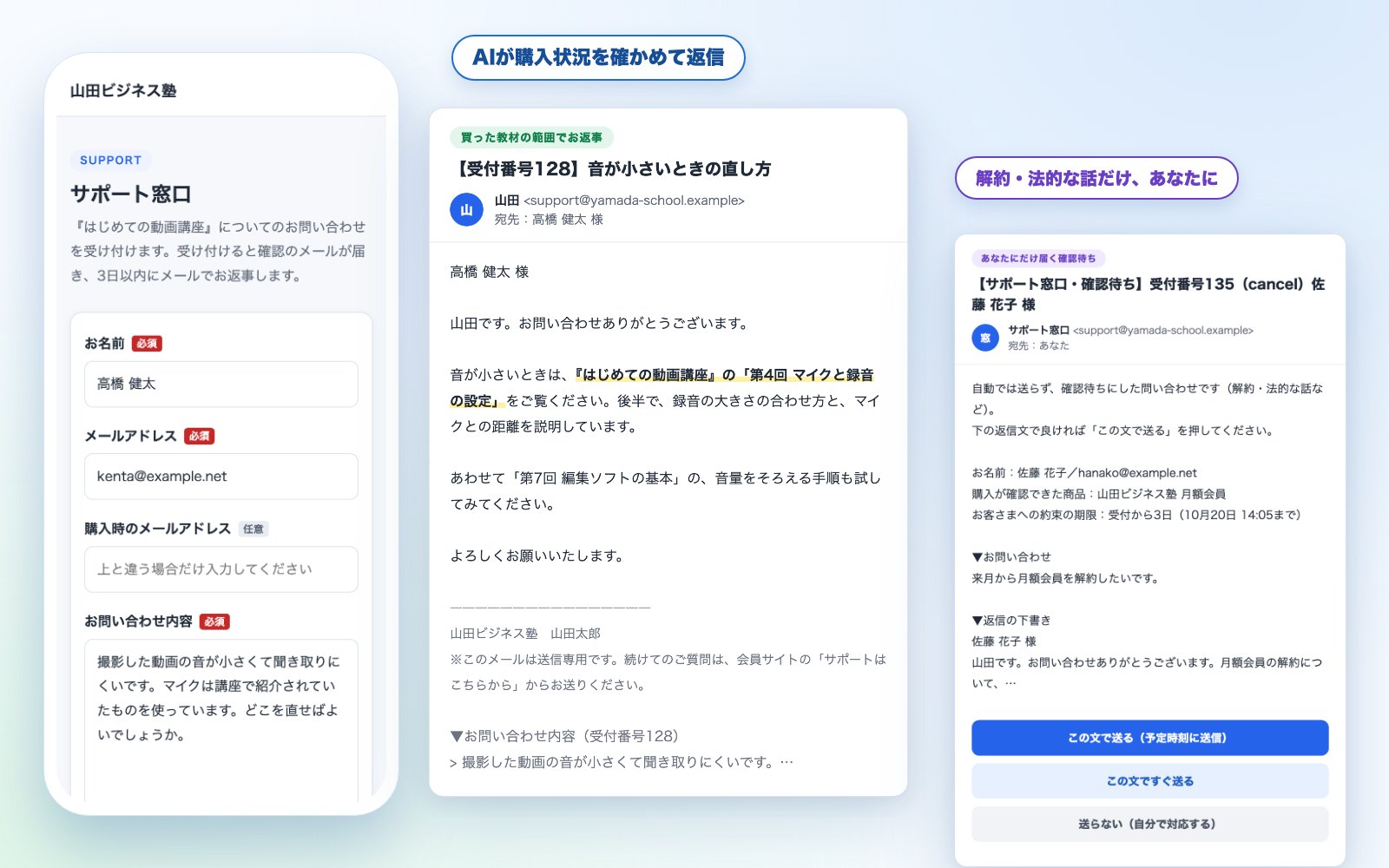Click the 山田ビジネス塾 header title

point(123,91)
